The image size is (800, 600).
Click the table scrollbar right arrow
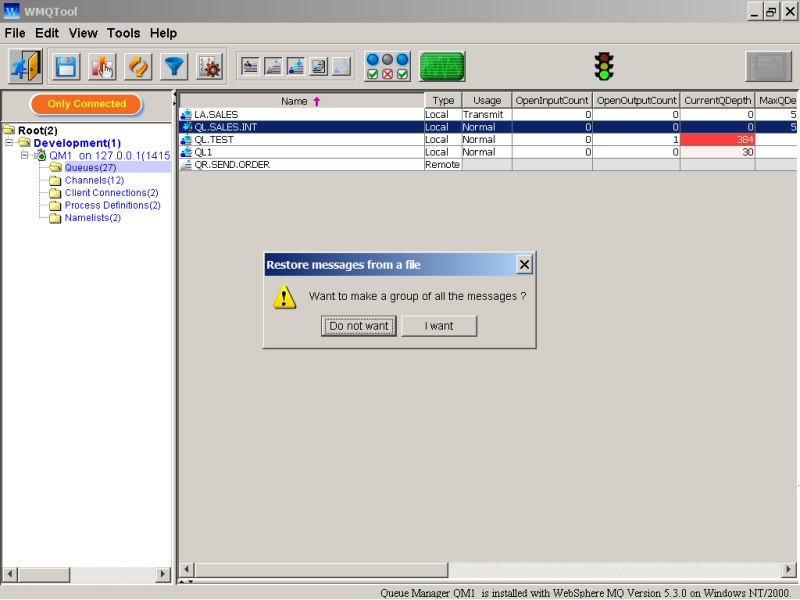point(788,569)
